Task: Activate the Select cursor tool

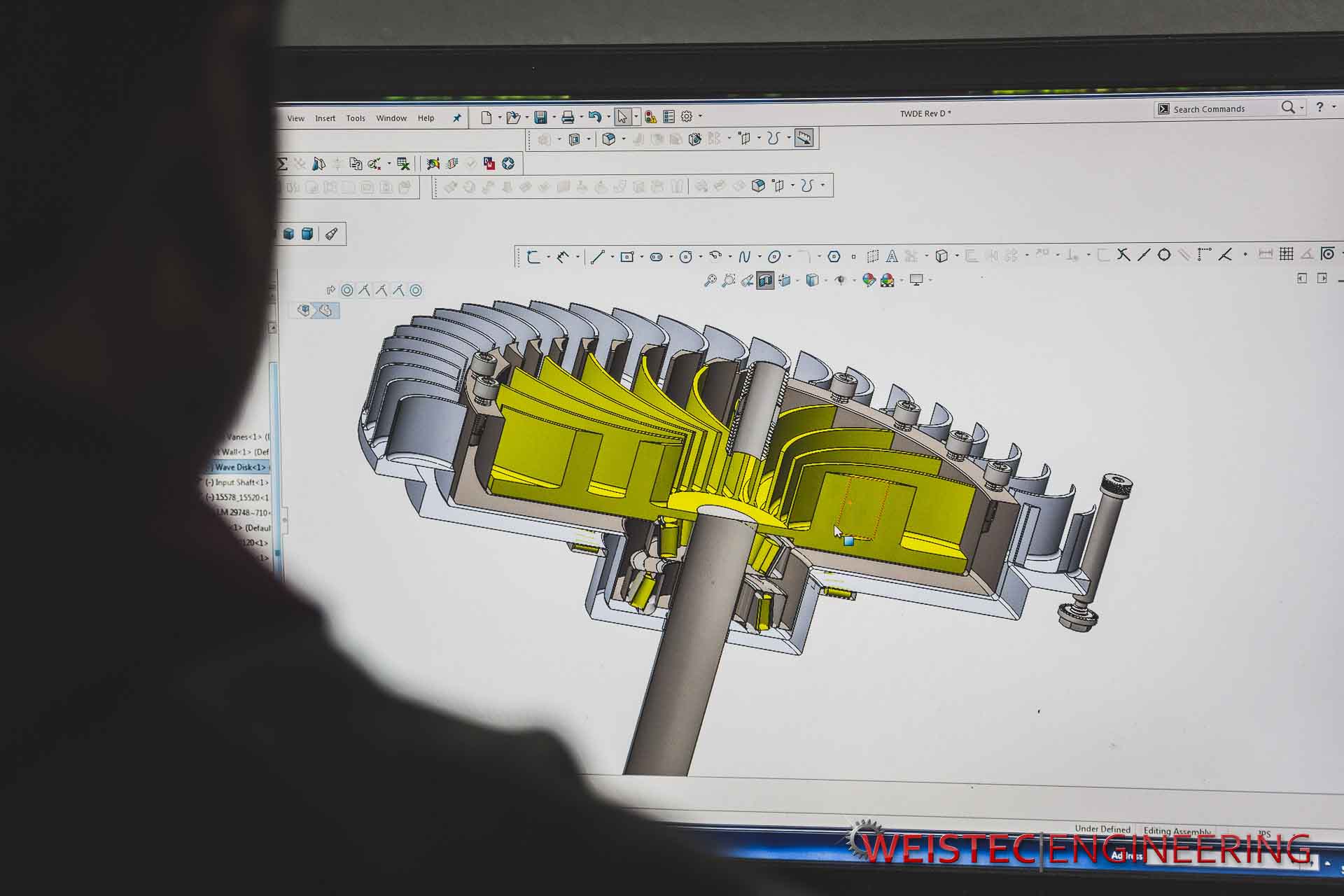Action: click(x=622, y=116)
